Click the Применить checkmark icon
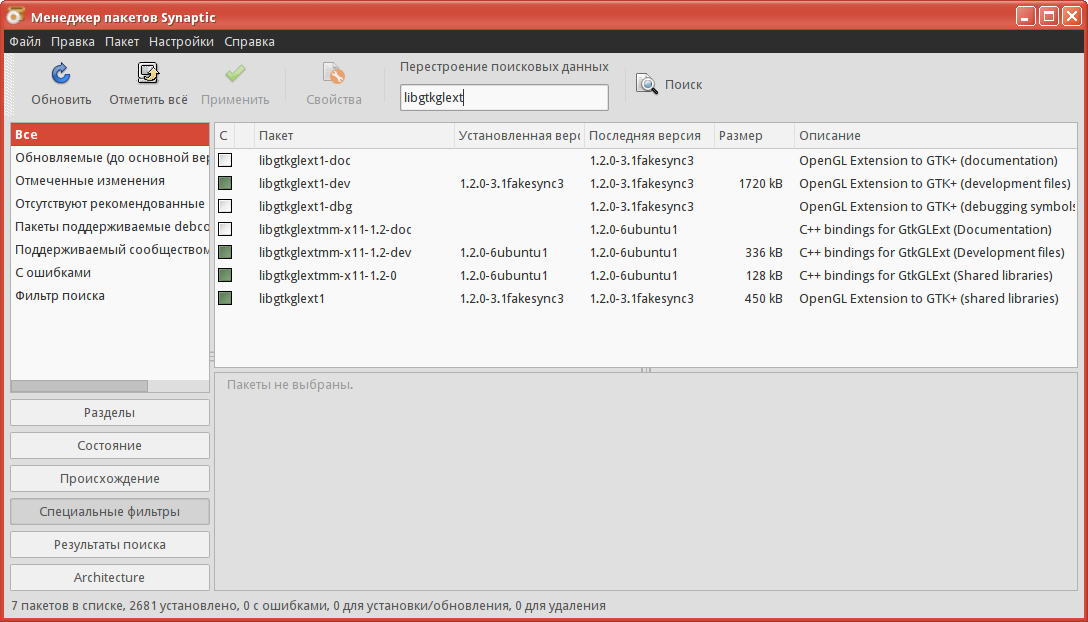Screen dimensions: 1088x622 (x=235, y=73)
